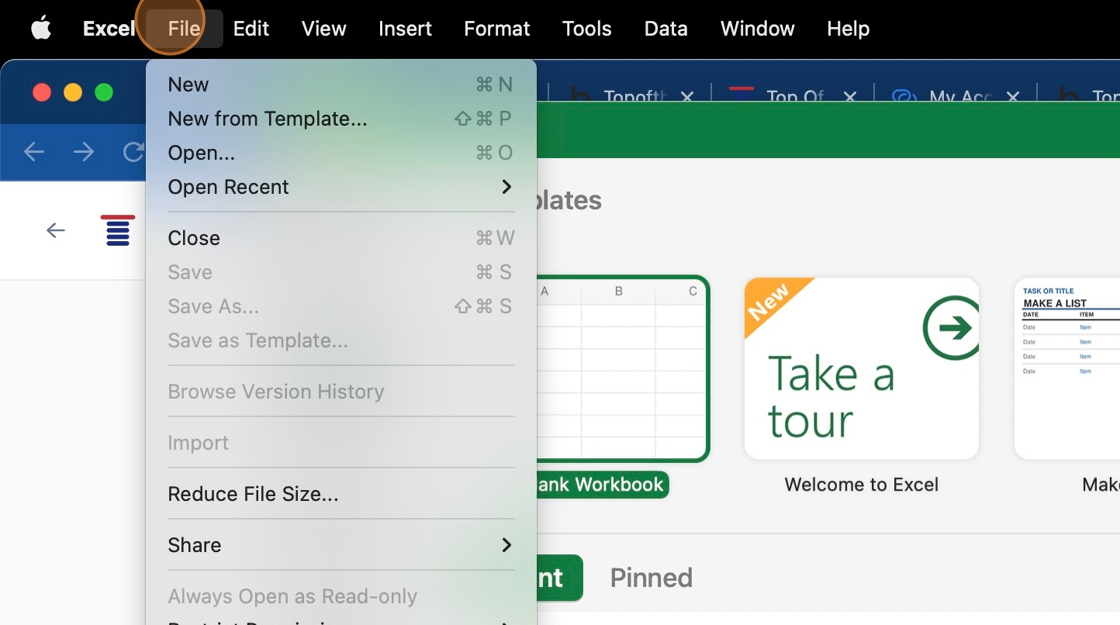Open the Window menu
The height and width of the screenshot is (625, 1120).
click(757, 29)
